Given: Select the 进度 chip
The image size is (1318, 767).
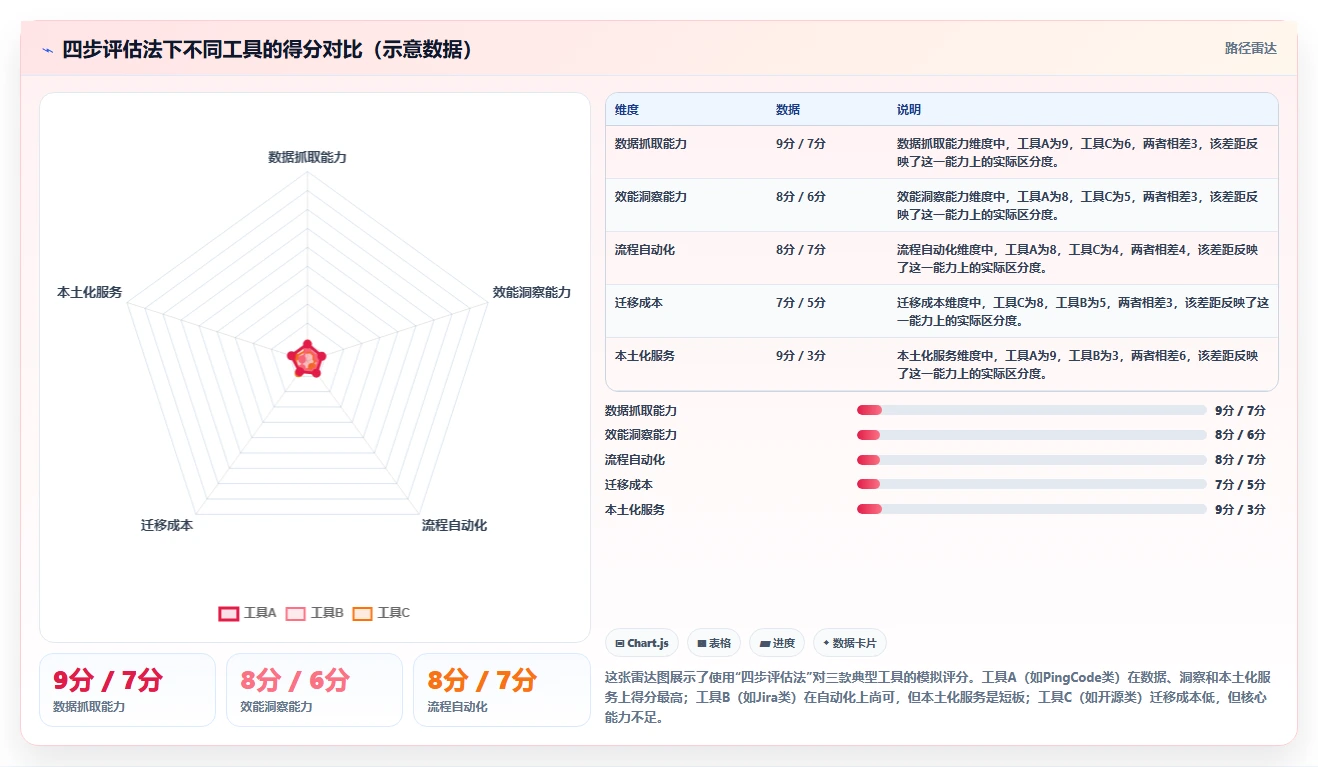Looking at the screenshot, I should (x=777, y=643).
